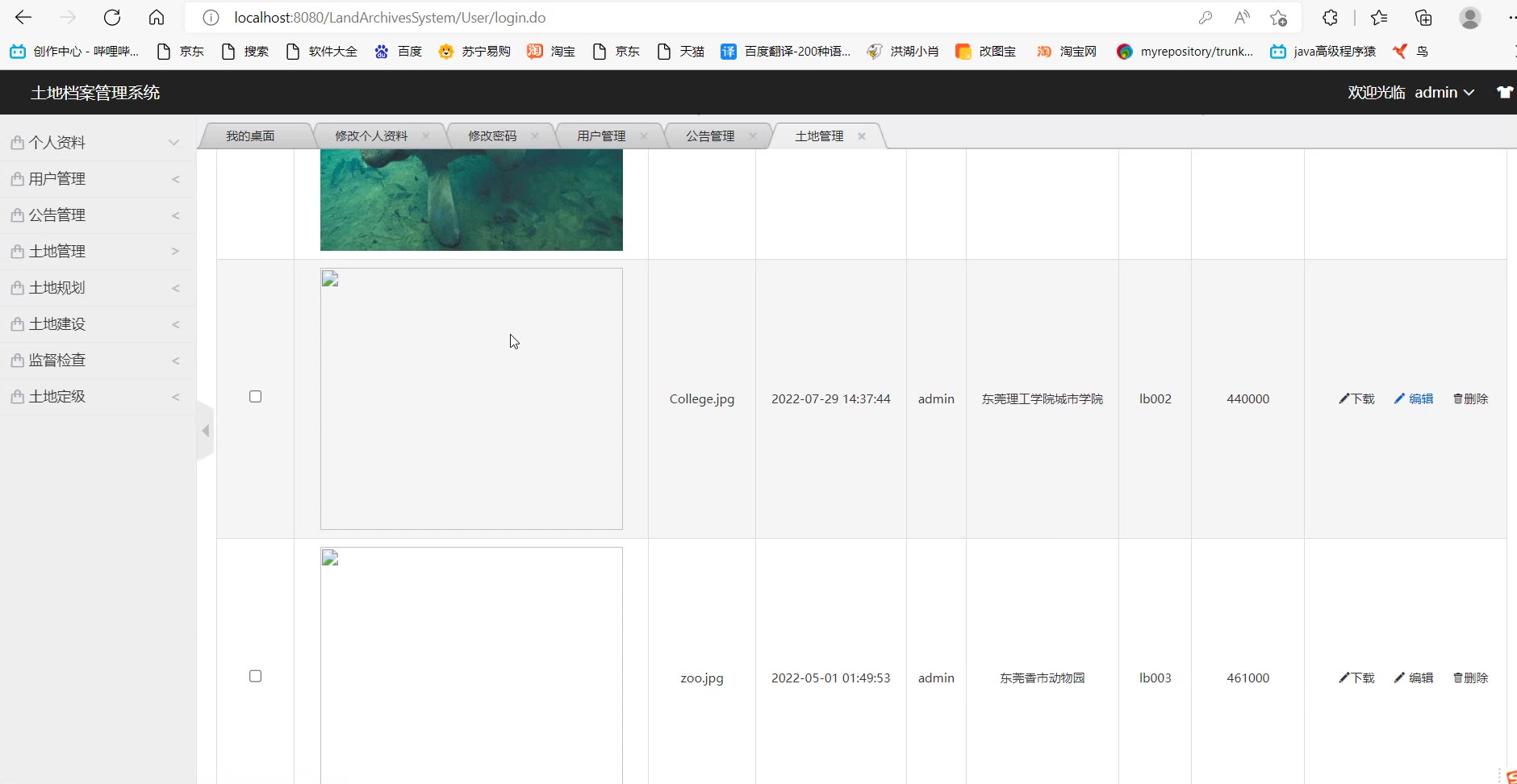Edit the zoo.jpg land record

point(1414,678)
